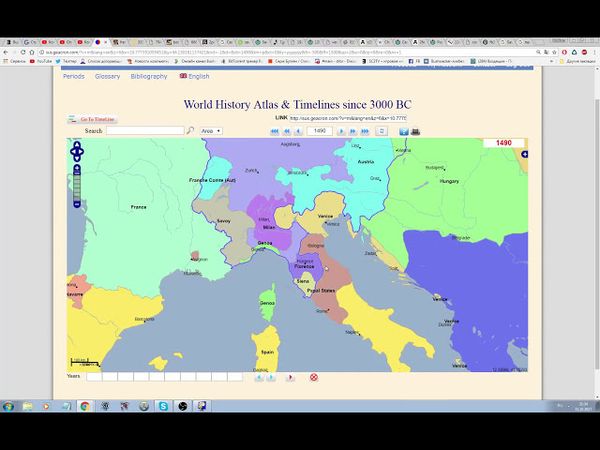This screenshot has width=600, height=450.
Task: Click the map pan control arrows
Action: pyautogui.click(x=78, y=152)
